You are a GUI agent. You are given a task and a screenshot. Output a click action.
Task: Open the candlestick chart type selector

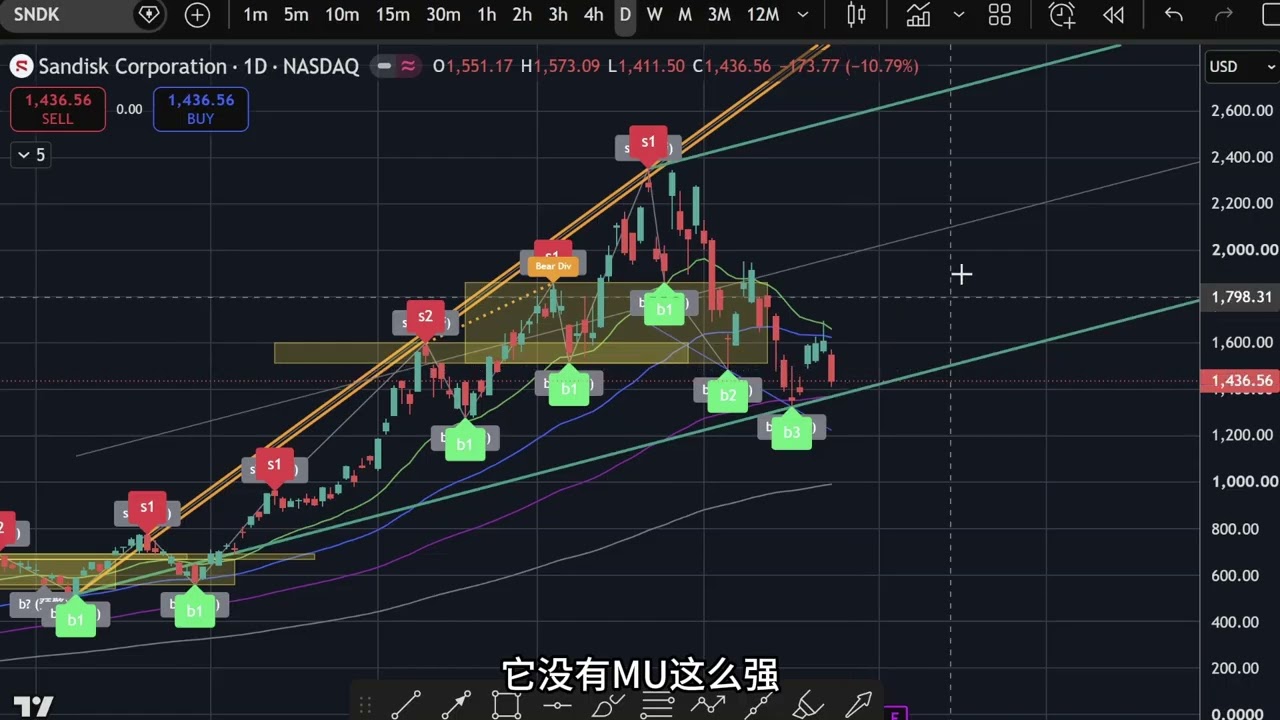point(856,15)
